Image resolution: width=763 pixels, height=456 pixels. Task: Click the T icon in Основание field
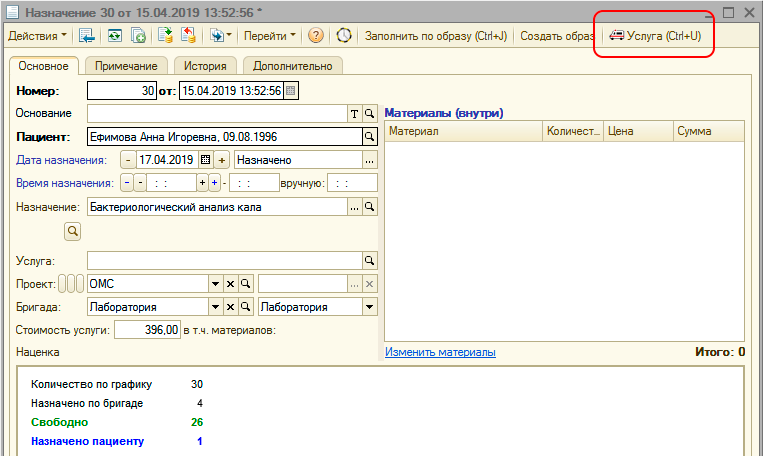354,114
